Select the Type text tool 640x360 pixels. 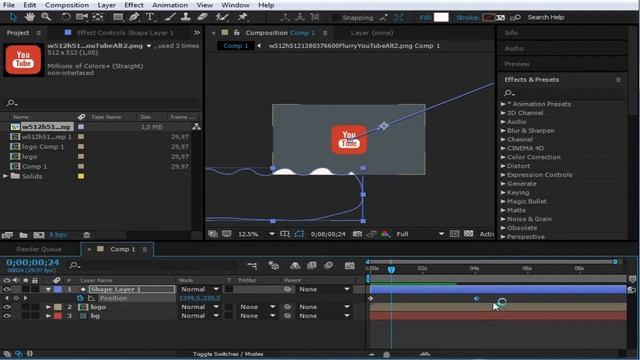pos(150,17)
